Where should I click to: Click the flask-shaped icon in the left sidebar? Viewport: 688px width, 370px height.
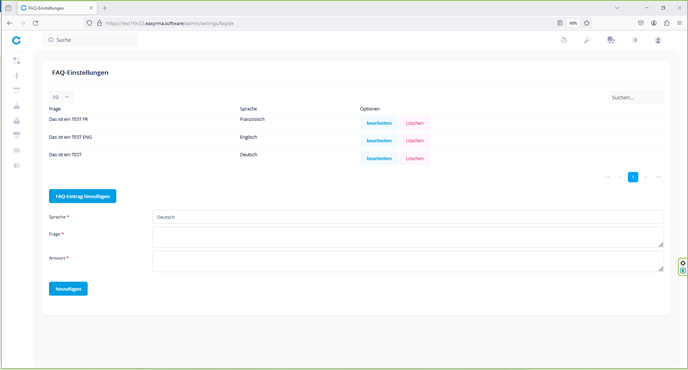(17, 106)
